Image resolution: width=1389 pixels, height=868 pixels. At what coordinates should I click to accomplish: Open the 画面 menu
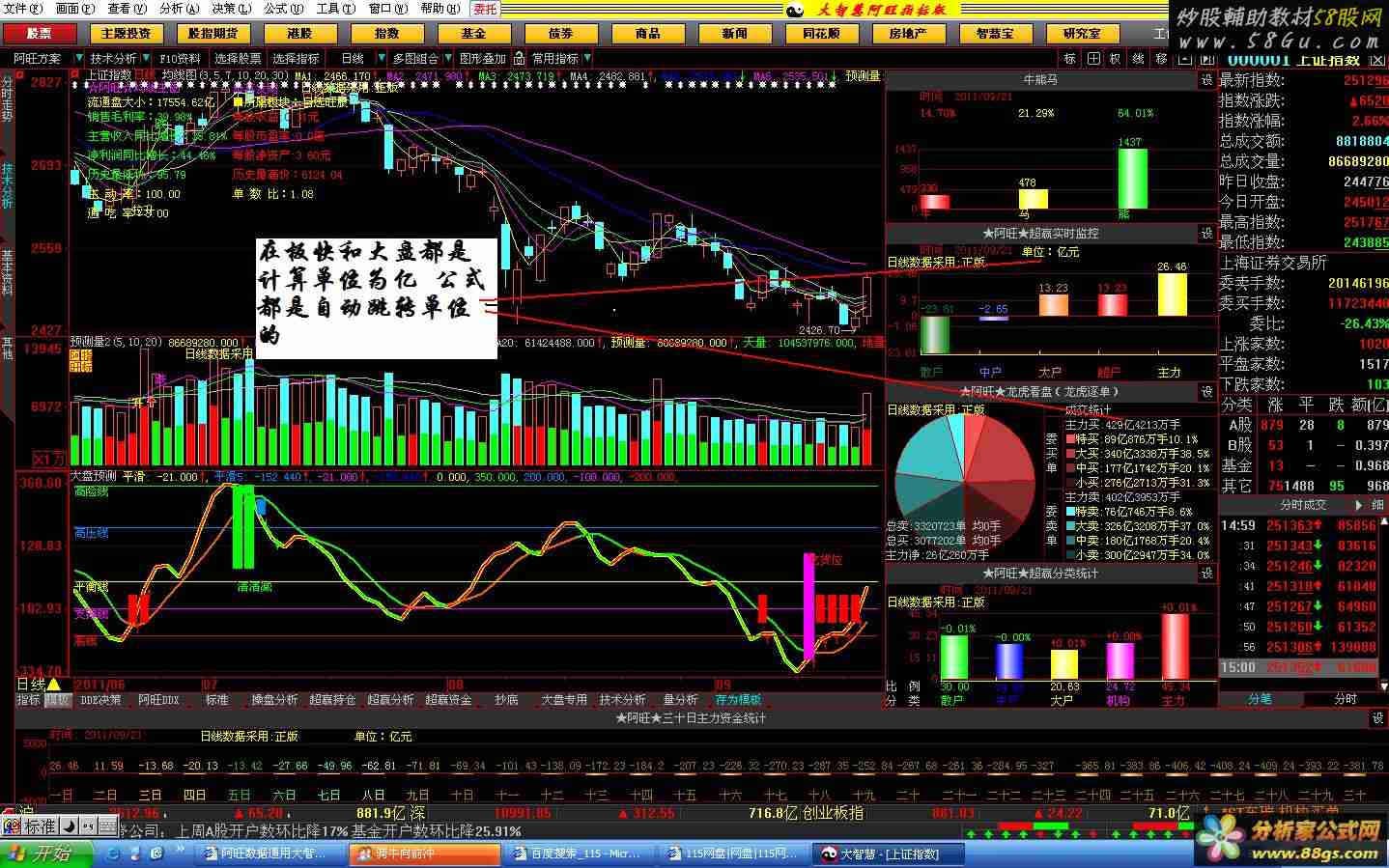pyautogui.click(x=74, y=9)
